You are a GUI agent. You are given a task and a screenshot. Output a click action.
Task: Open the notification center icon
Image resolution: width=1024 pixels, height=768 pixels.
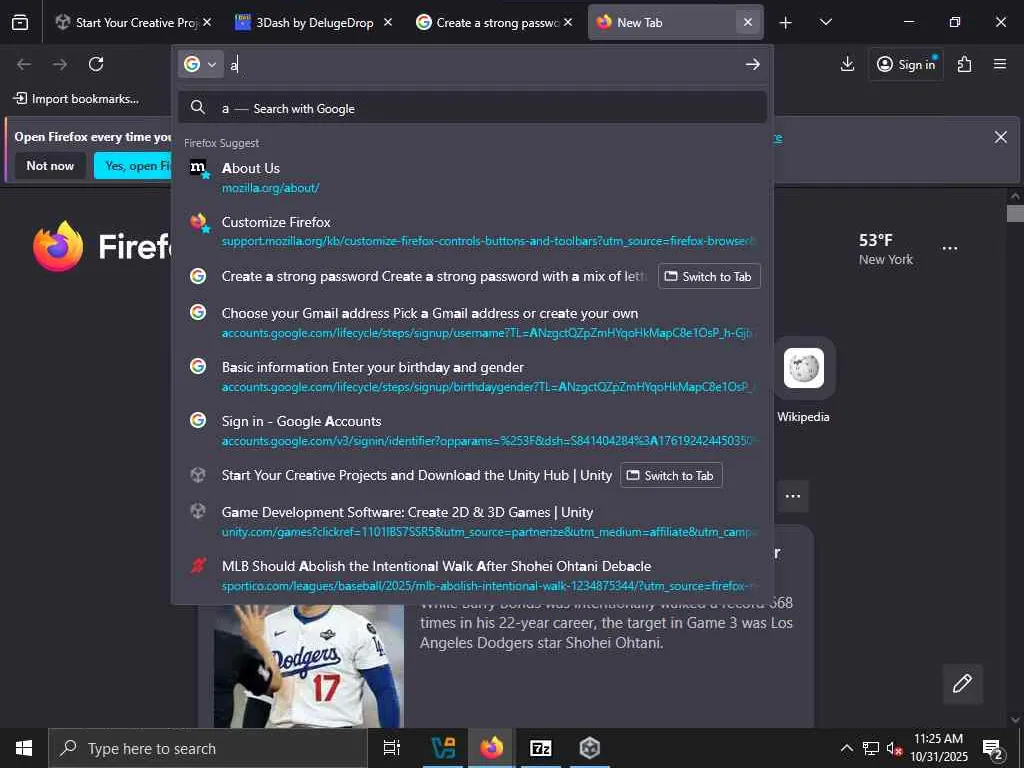993,749
